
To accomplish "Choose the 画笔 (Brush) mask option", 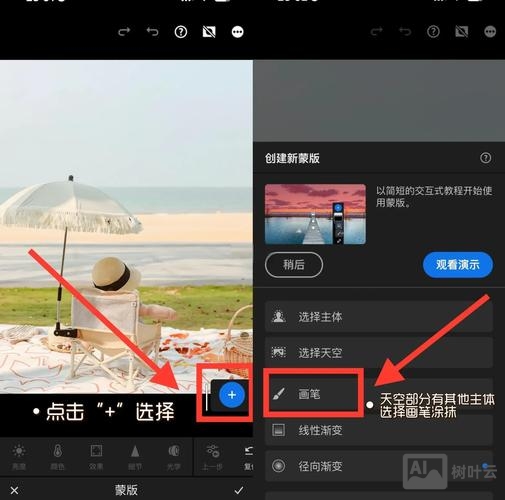I will tap(379, 394).
